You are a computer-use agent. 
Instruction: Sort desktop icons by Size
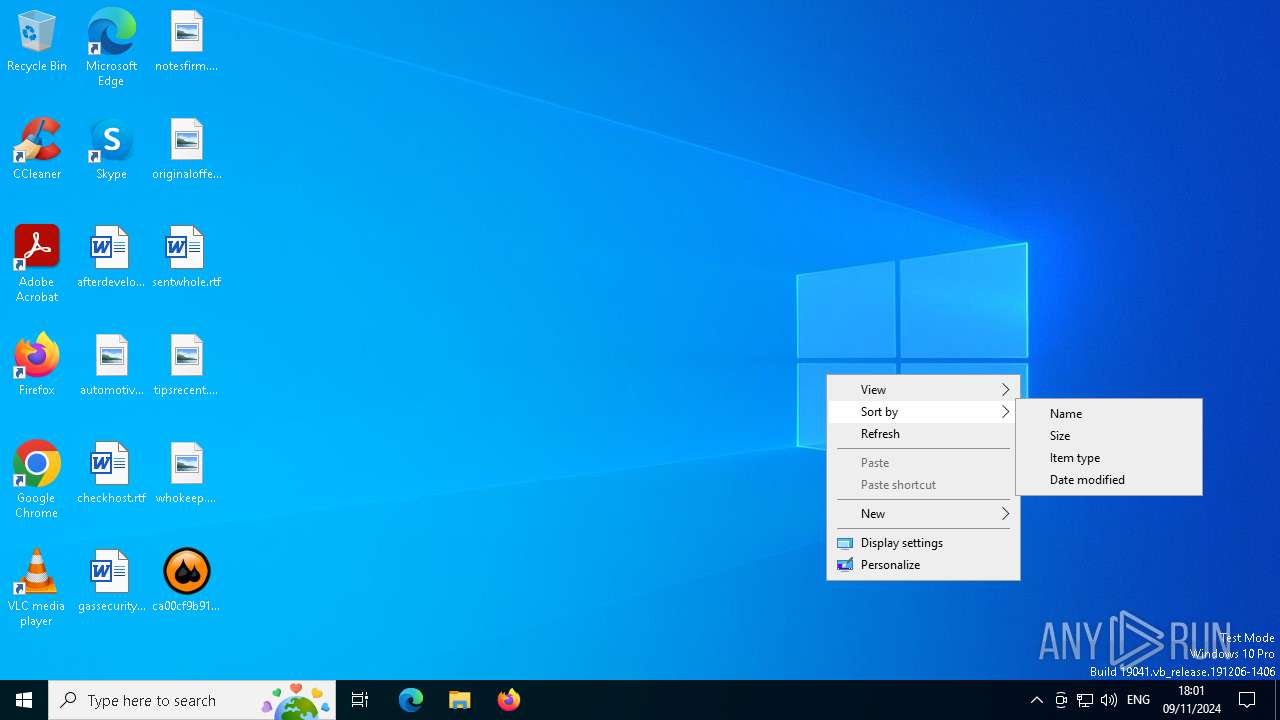pos(1109,436)
